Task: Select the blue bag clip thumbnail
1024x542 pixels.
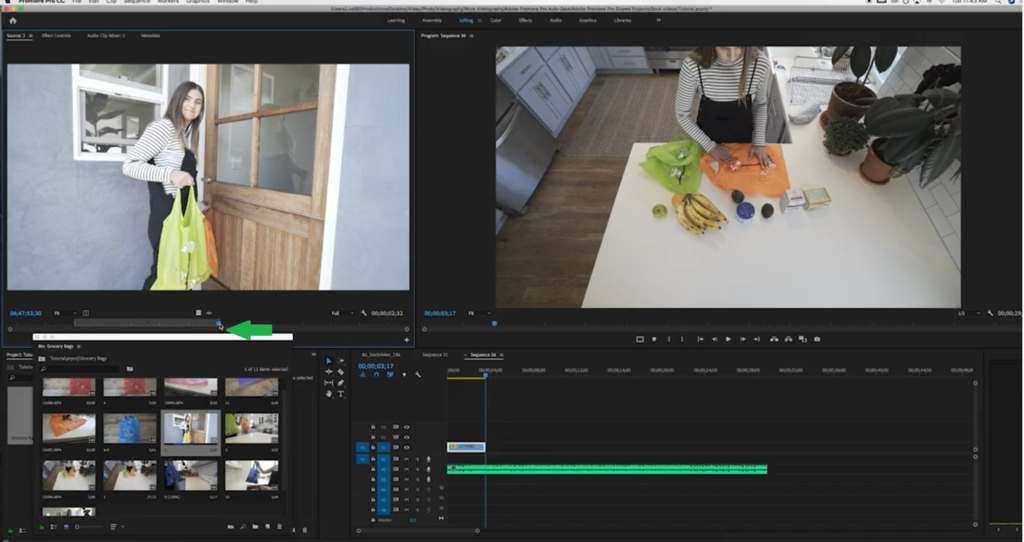Action: click(x=130, y=428)
